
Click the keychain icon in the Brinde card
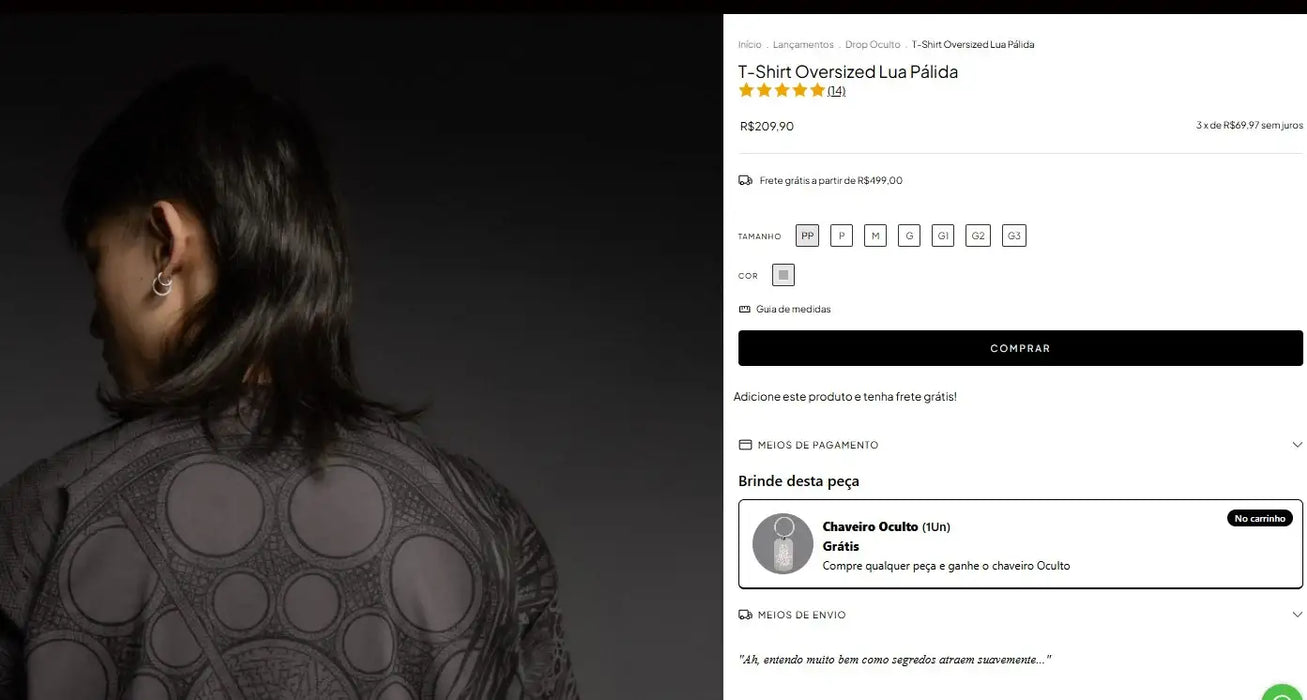[781, 543]
